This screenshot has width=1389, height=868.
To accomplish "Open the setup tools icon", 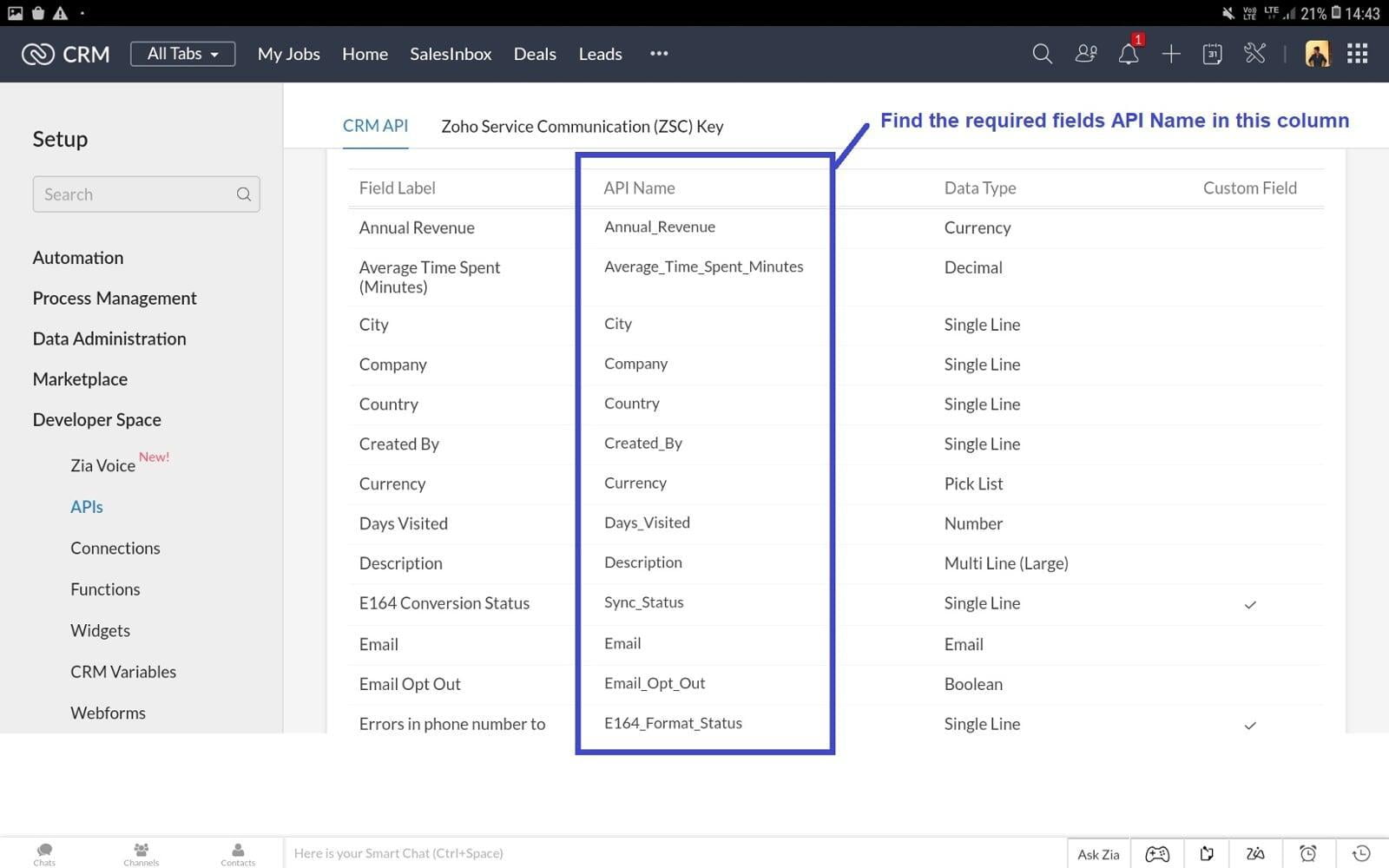I will pyautogui.click(x=1255, y=54).
